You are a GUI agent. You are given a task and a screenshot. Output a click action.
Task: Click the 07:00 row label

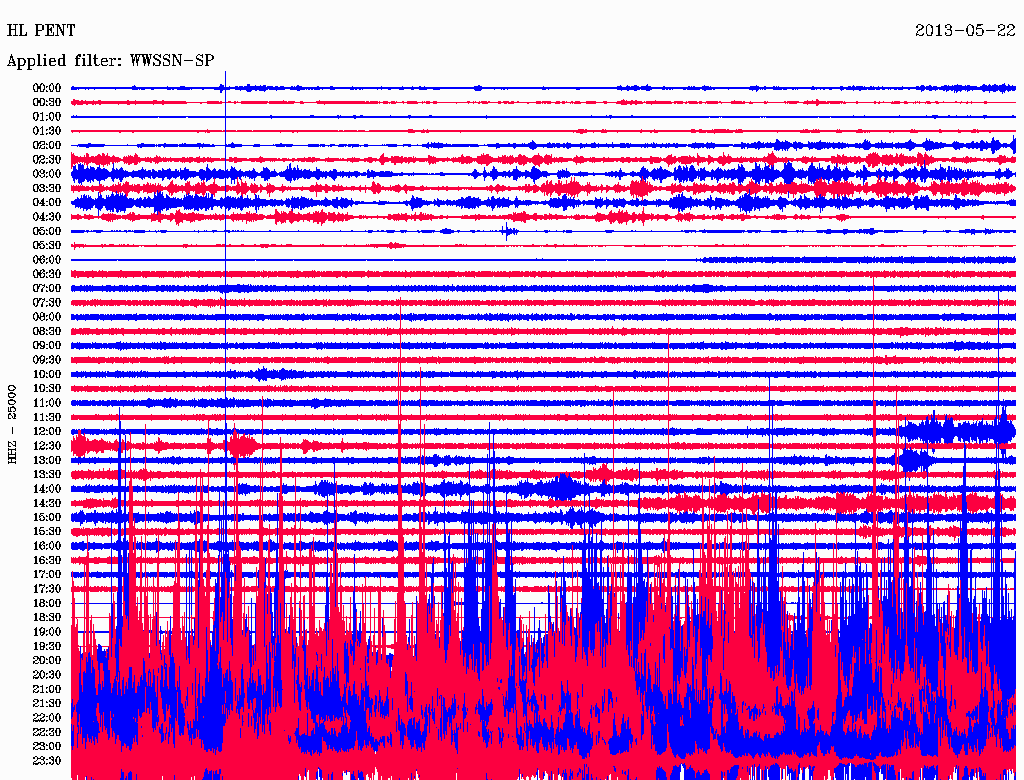47,288
